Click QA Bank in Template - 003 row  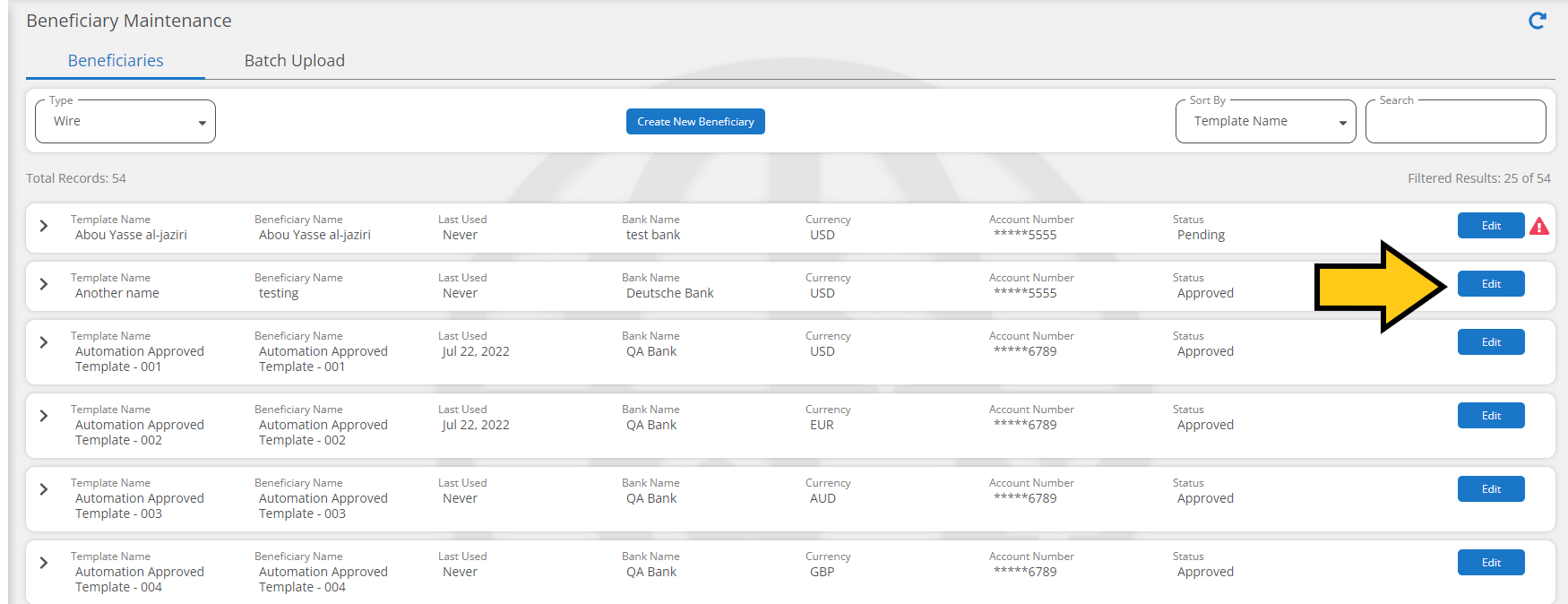pyautogui.click(x=651, y=498)
